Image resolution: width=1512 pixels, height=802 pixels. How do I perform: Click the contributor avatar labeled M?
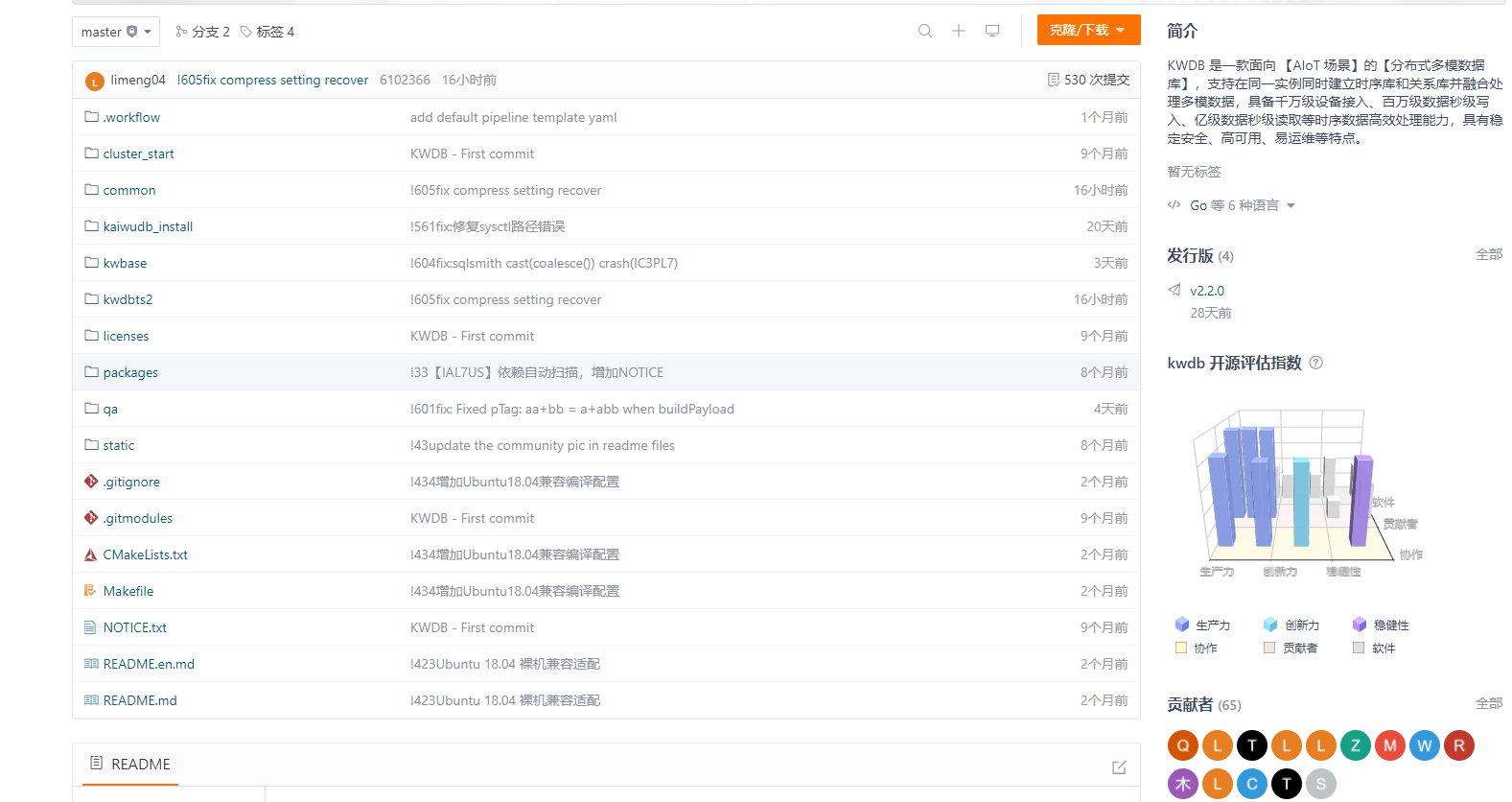pos(1390,745)
